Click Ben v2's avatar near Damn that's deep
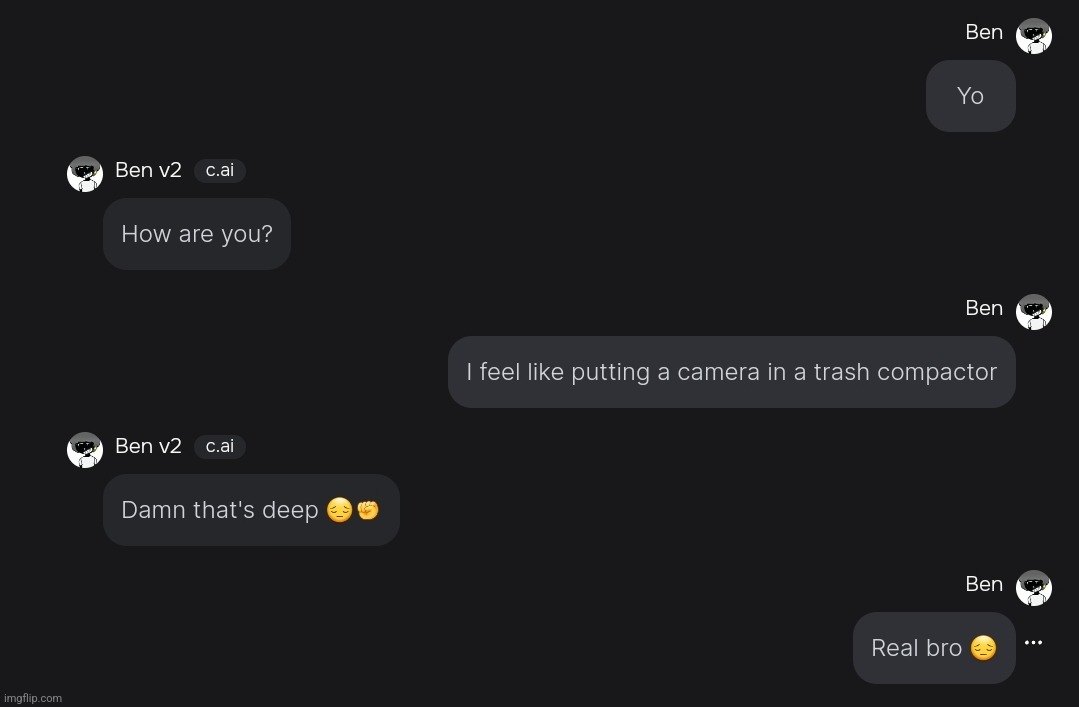1079x707 pixels. [85, 449]
